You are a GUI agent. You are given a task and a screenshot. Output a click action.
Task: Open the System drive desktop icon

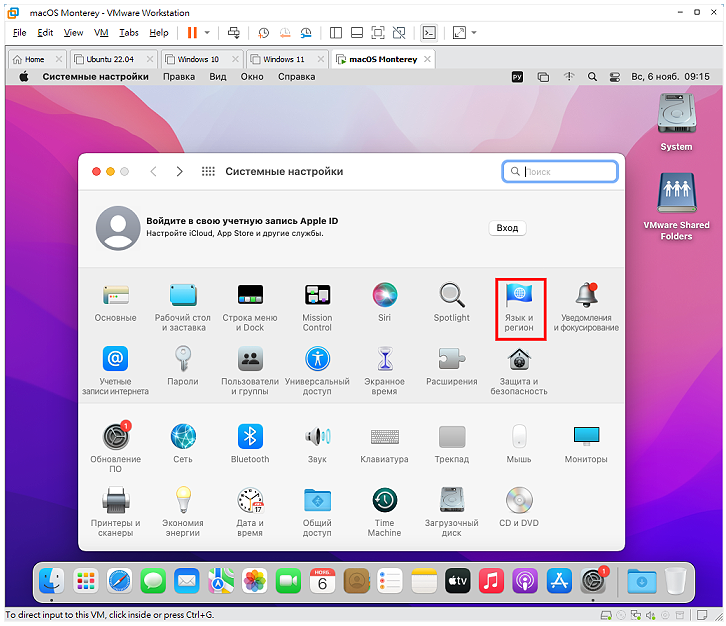(676, 123)
